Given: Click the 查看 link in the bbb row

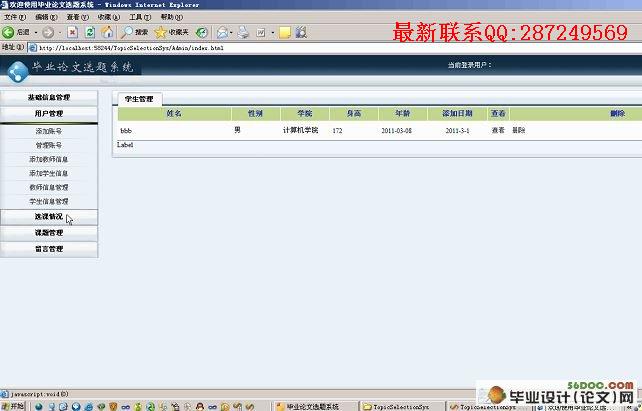Looking at the screenshot, I should (x=498, y=130).
